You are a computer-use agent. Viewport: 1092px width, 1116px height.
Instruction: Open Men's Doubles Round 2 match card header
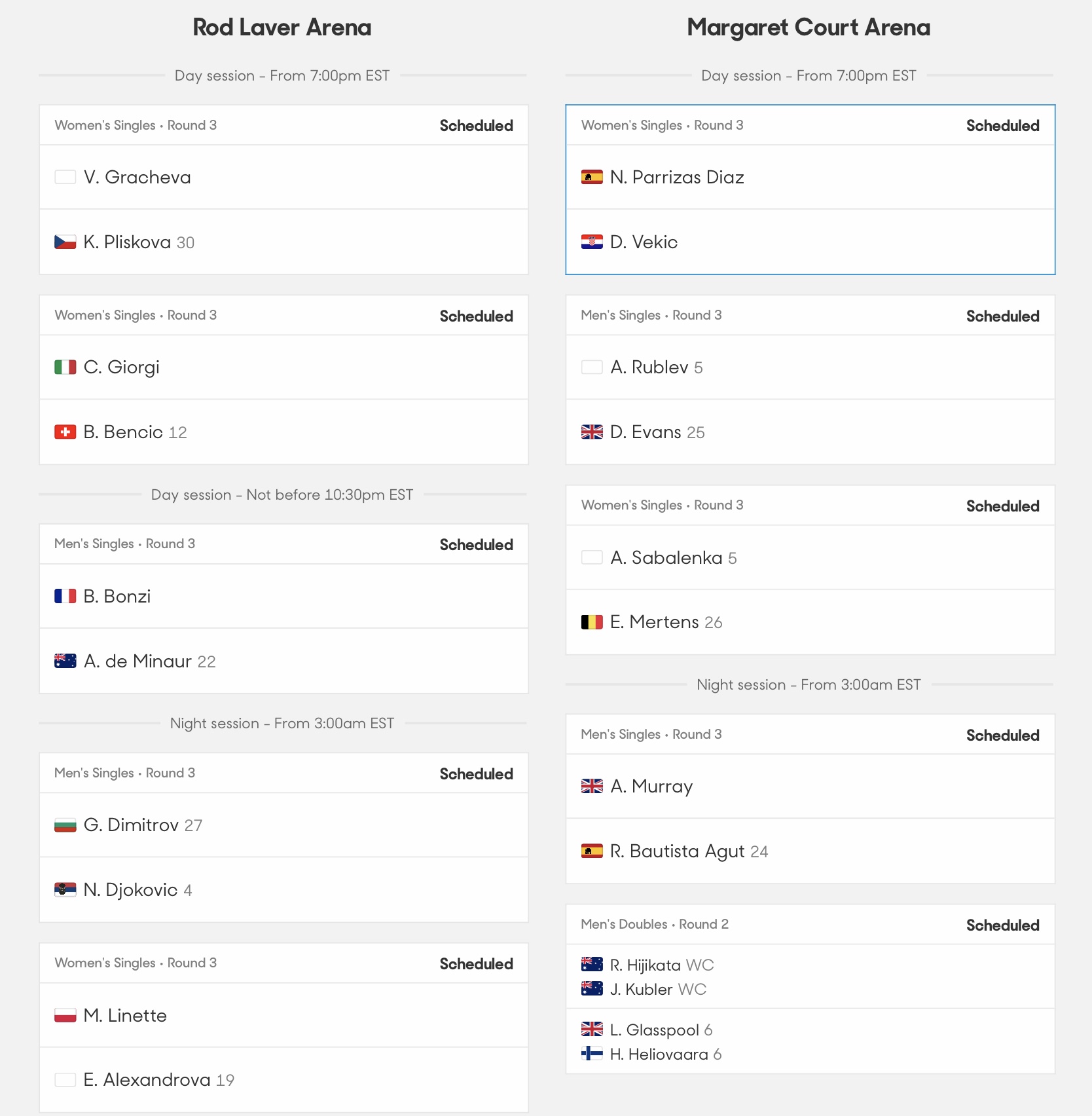(x=810, y=924)
